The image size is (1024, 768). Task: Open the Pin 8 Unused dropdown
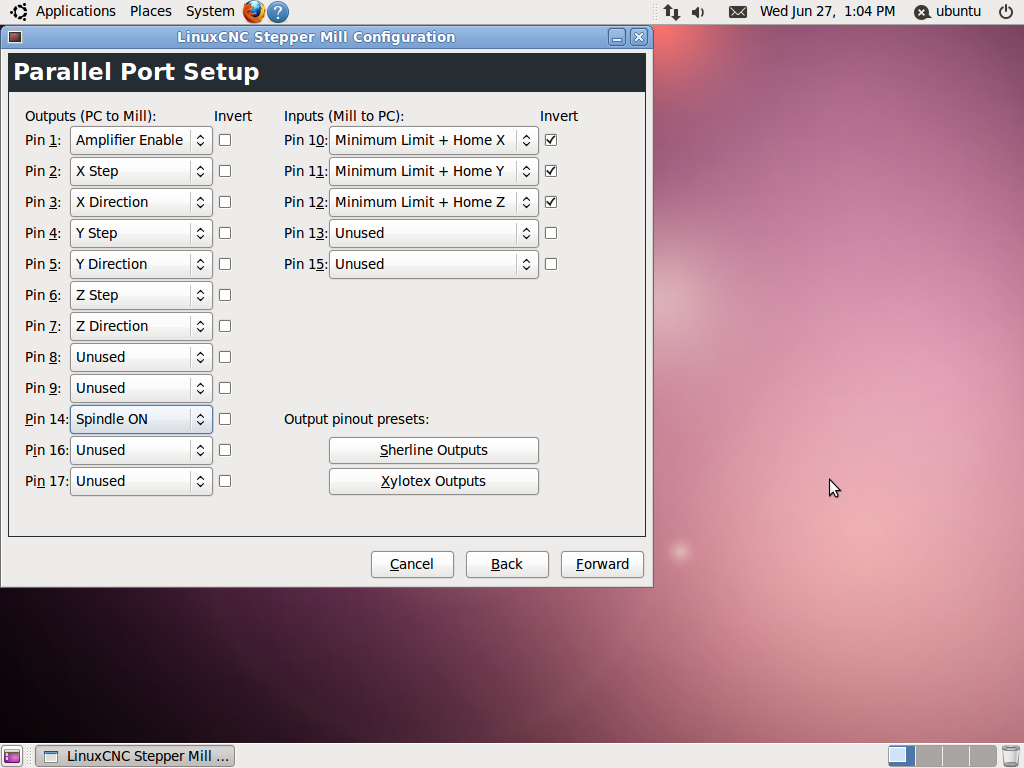141,357
